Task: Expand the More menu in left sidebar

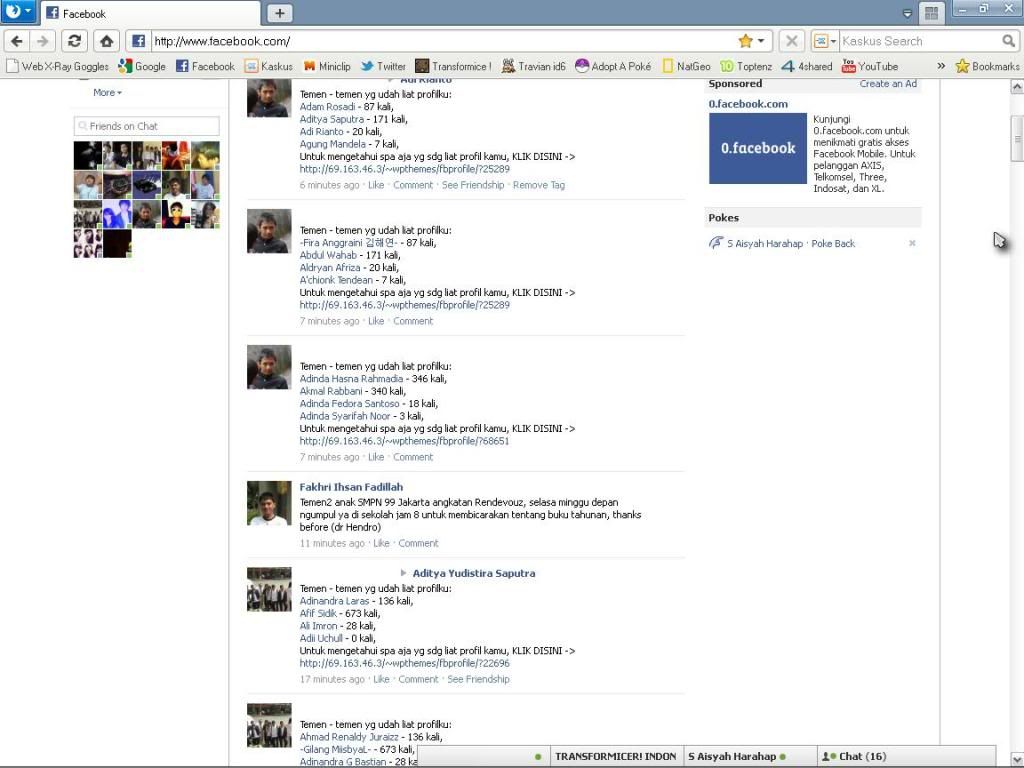Action: (x=107, y=93)
